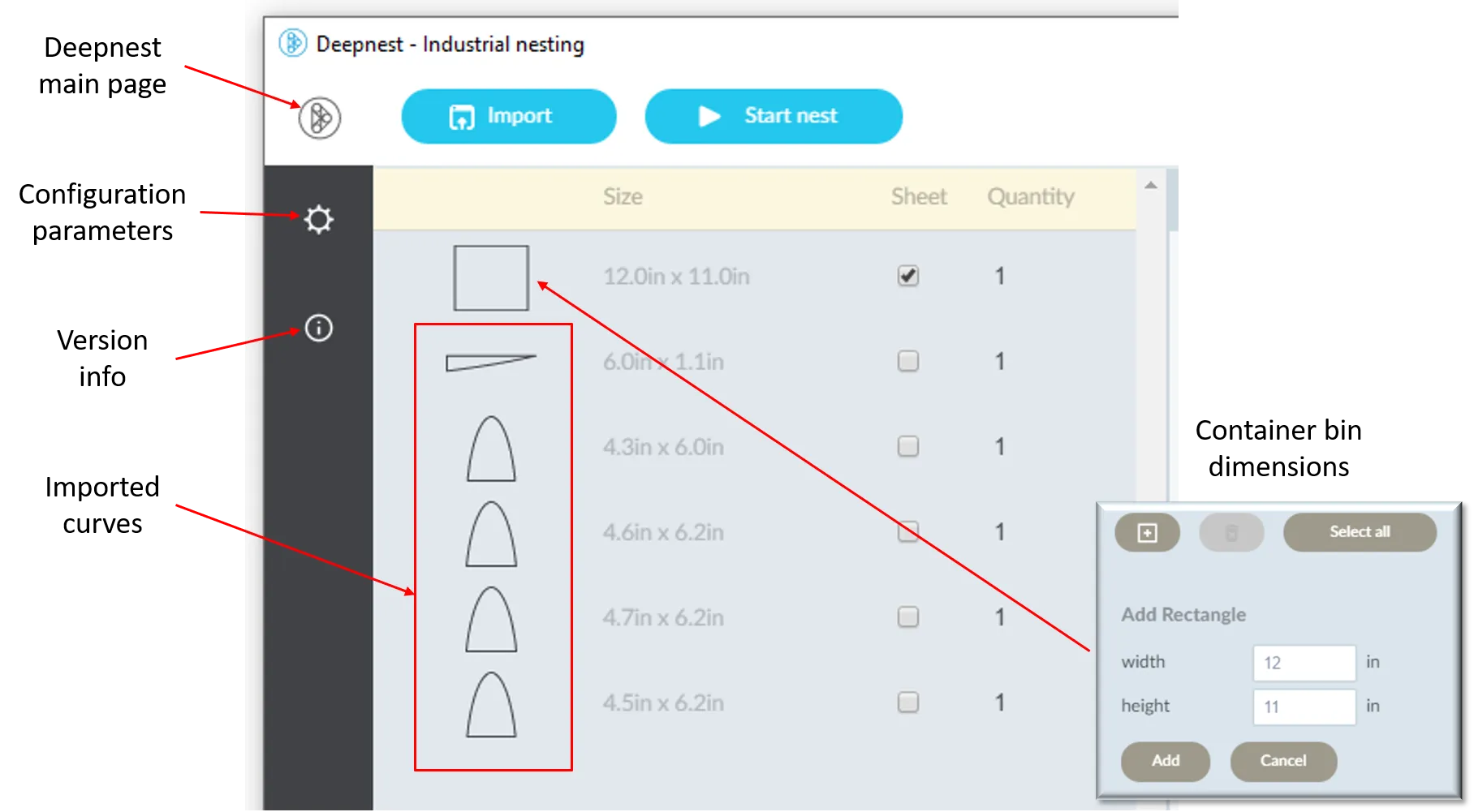Click the add rectangle plus icon button
Viewport: 1474px width, 812px height.
[1147, 533]
